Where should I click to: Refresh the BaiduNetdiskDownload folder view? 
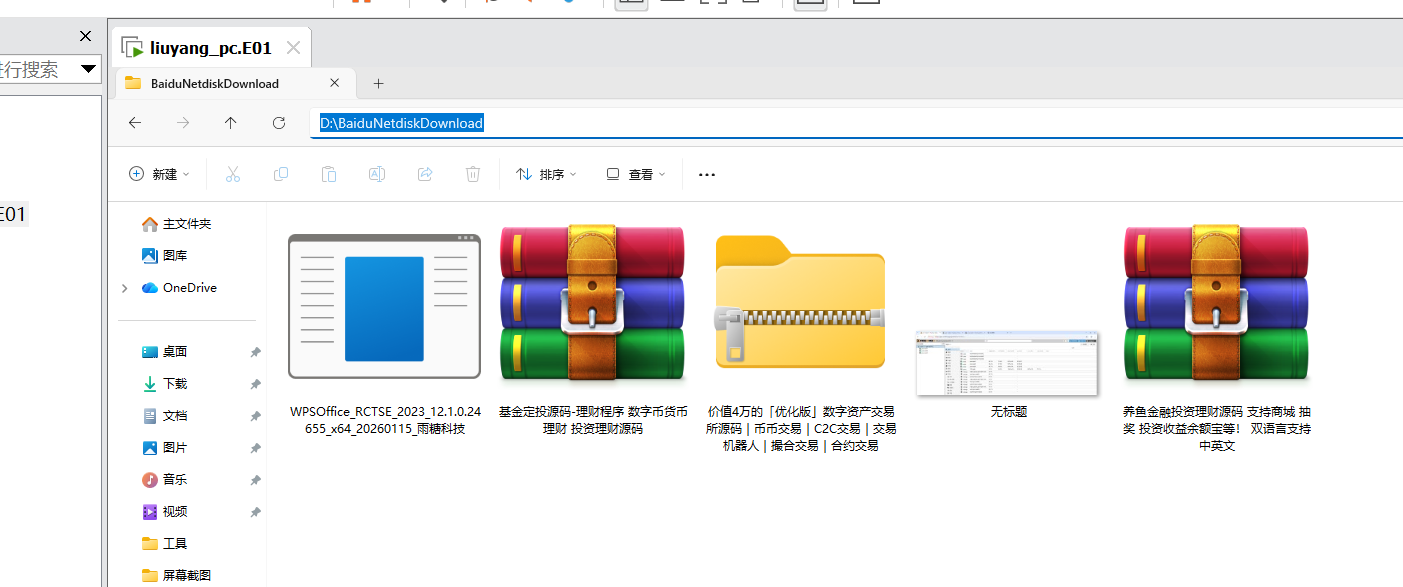coord(279,123)
